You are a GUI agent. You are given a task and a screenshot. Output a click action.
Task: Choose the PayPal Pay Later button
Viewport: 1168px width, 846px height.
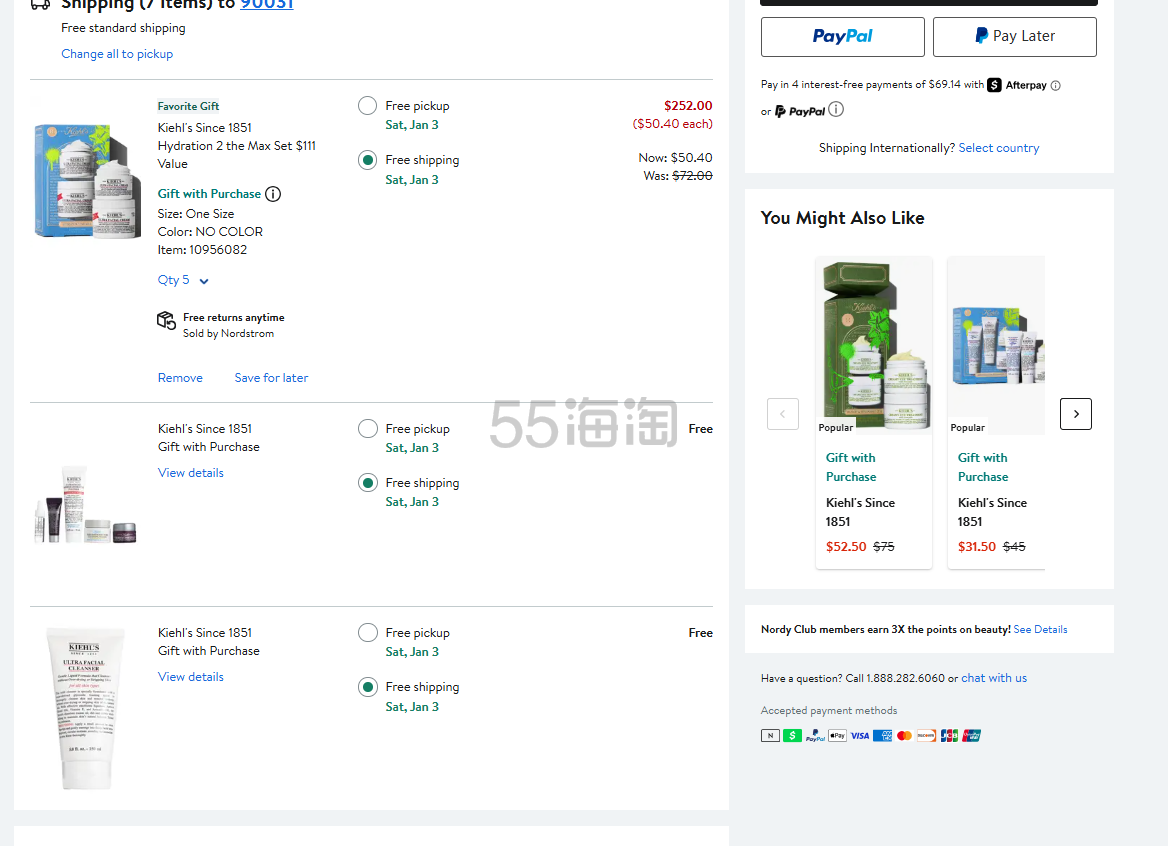(1014, 37)
